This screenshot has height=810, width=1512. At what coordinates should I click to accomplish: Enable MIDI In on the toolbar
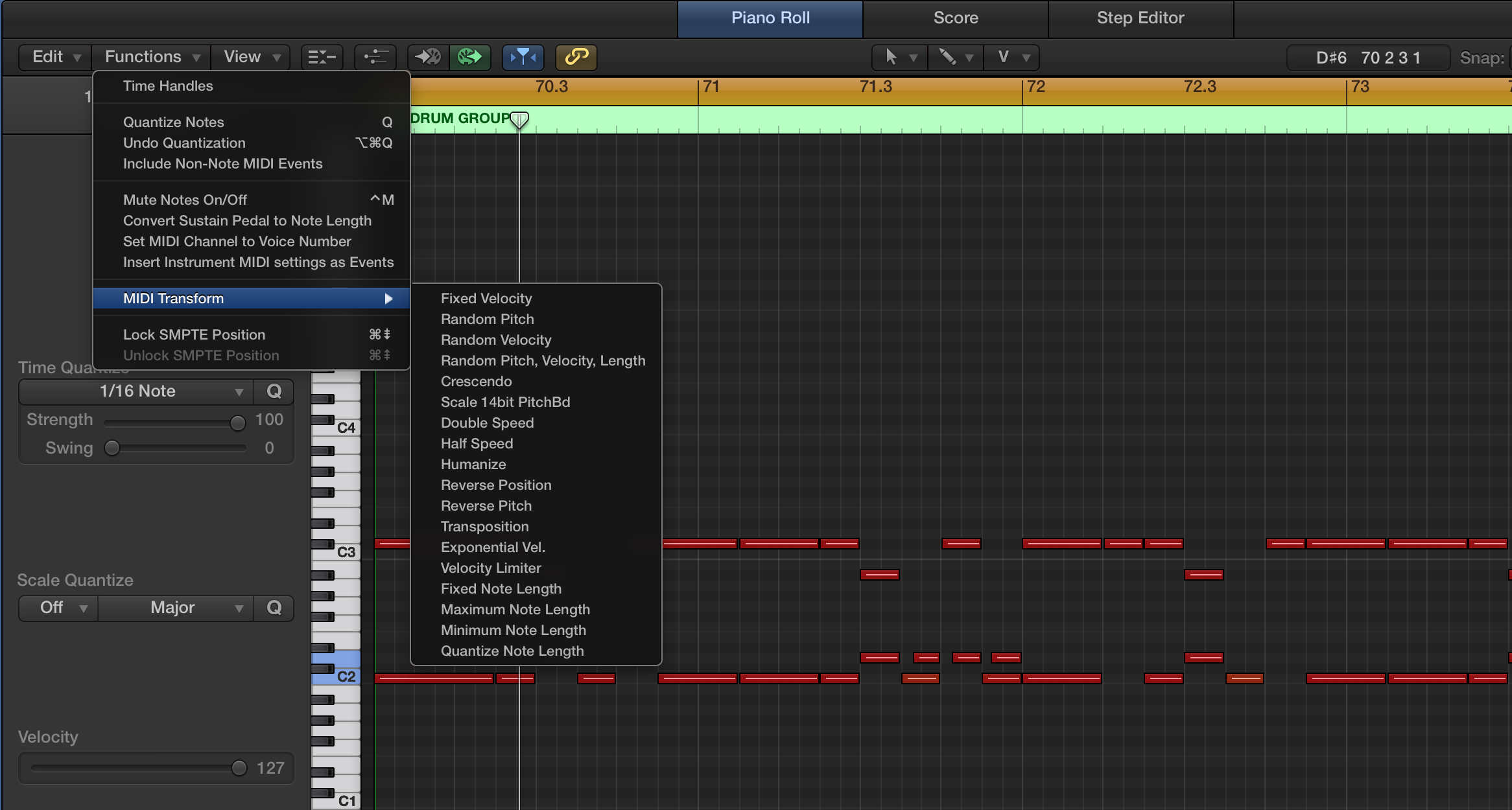(x=427, y=57)
